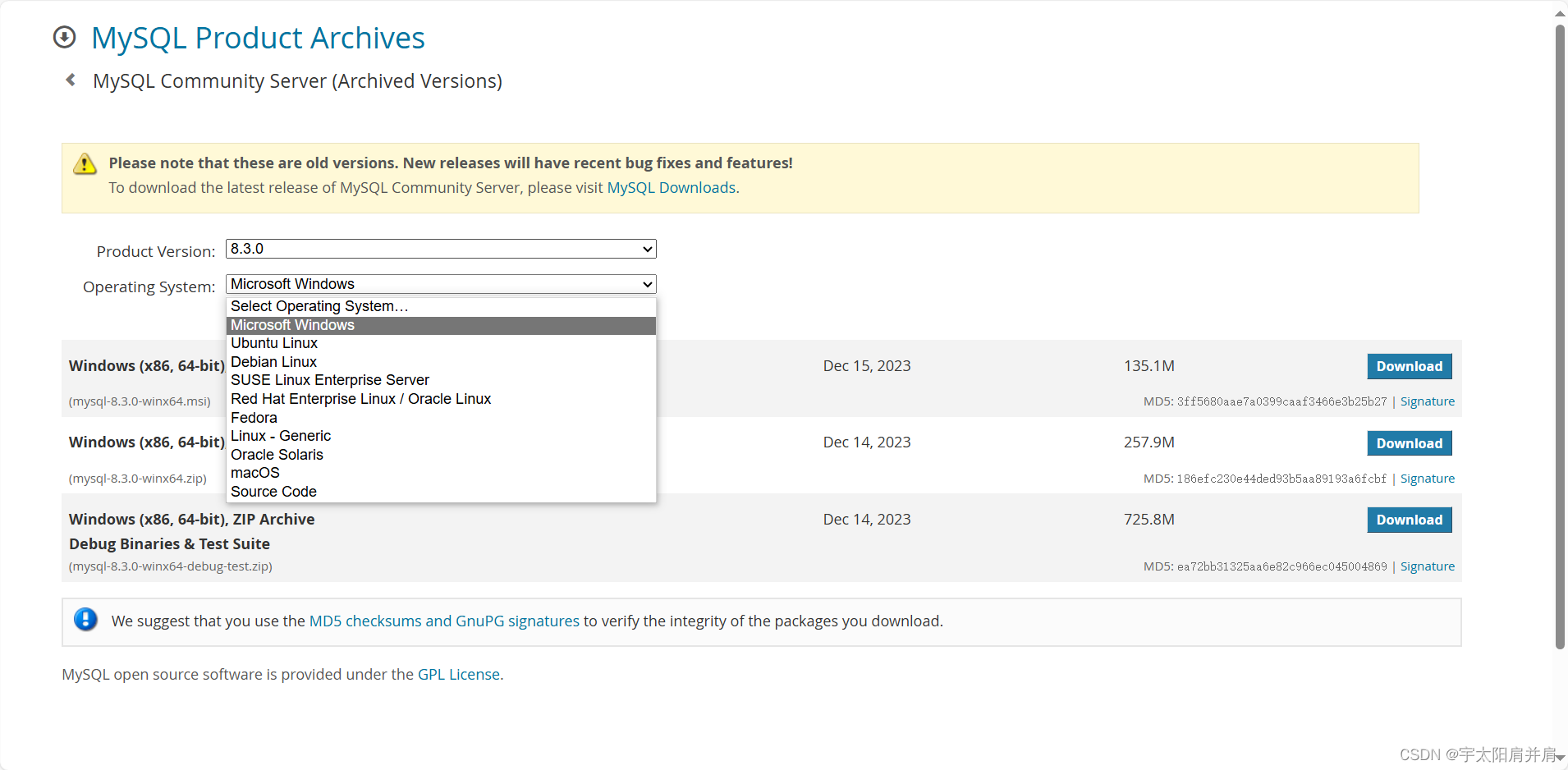Open MD5 checksums and GnuPG signatures link
Screen dimensions: 1568x770
pyautogui.click(x=444, y=621)
